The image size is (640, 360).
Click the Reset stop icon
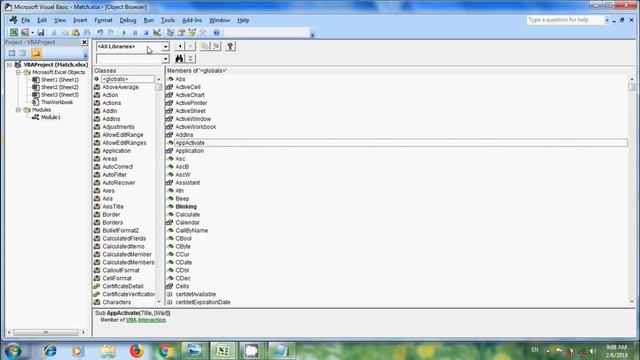pyautogui.click(x=146, y=32)
